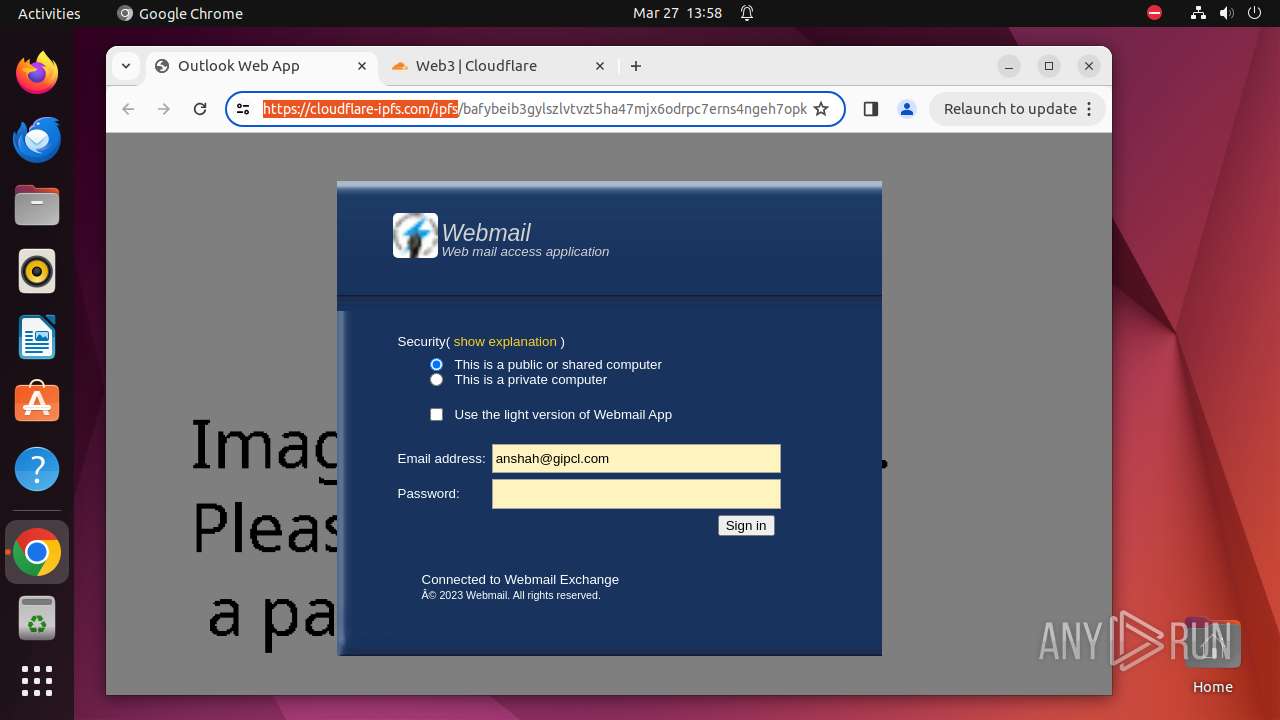Maximize the Chrome window
The height and width of the screenshot is (720, 1280).
(1049, 66)
